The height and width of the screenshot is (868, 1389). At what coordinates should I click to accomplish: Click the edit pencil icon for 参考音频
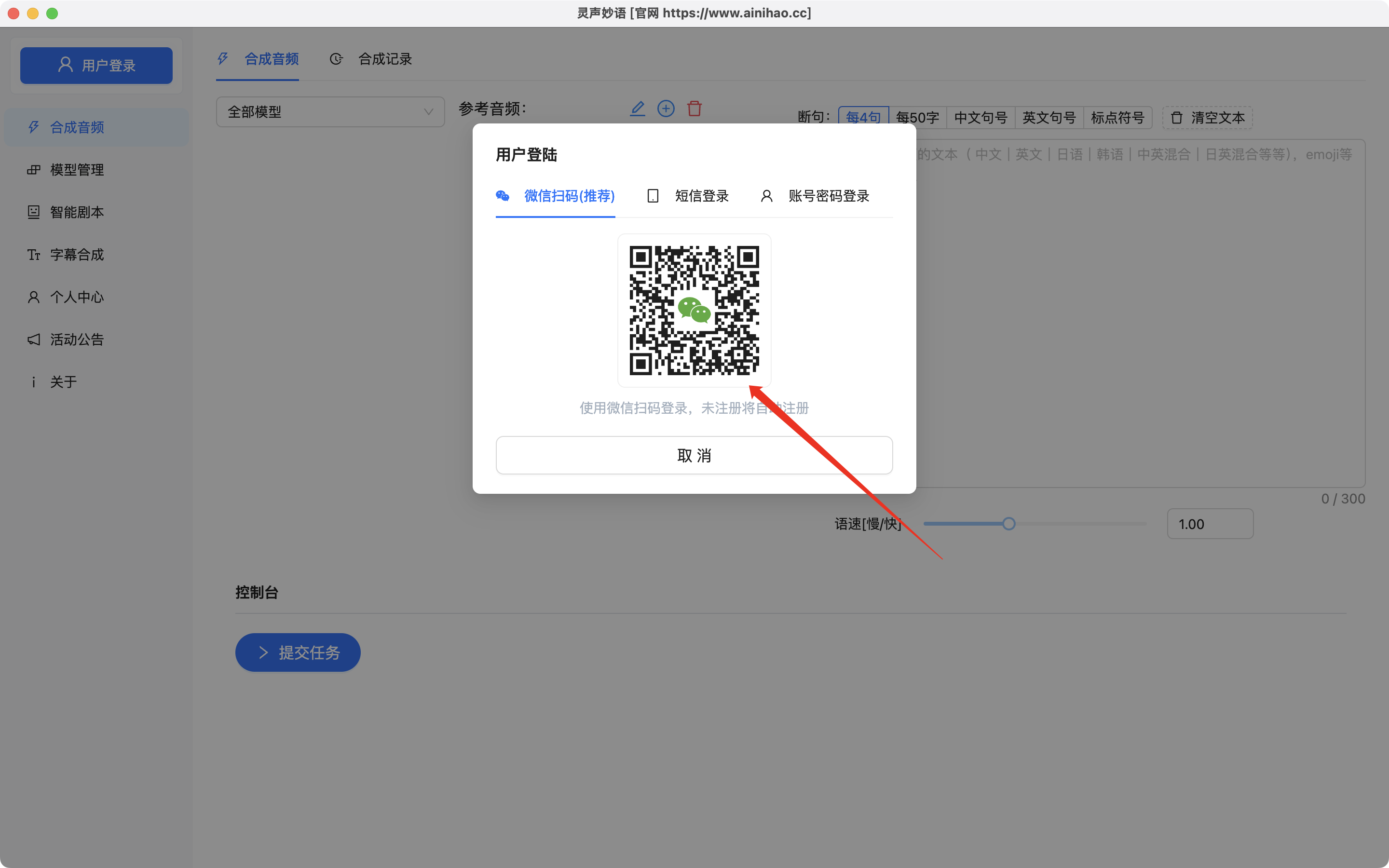(x=638, y=108)
